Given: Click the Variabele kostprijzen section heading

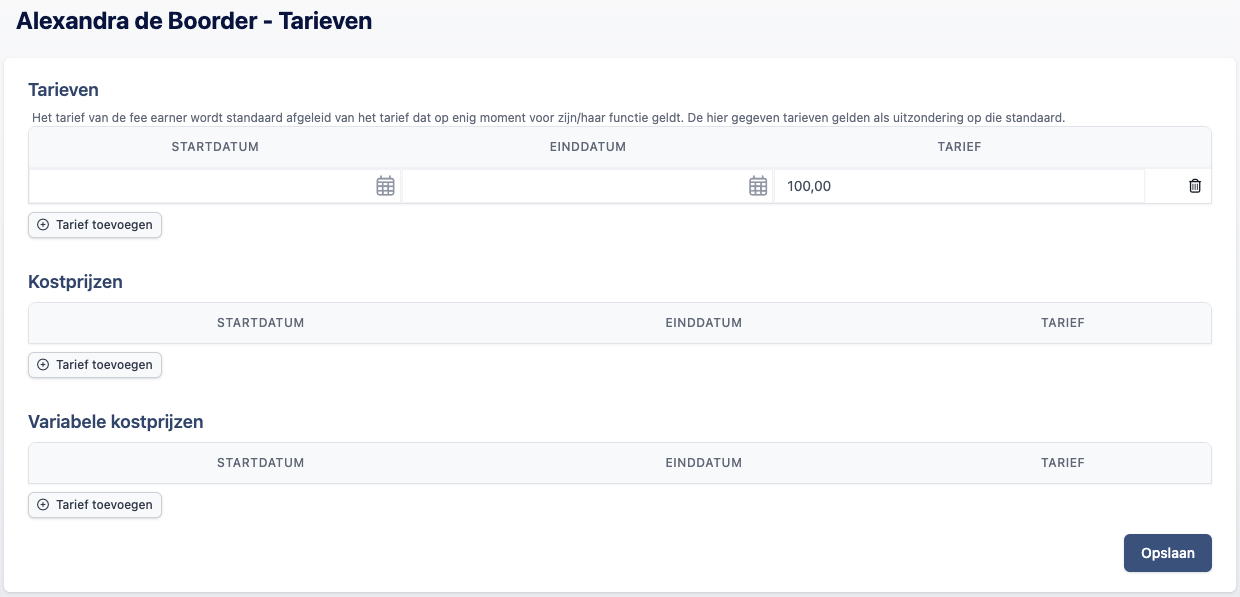Looking at the screenshot, I should coord(116,422).
